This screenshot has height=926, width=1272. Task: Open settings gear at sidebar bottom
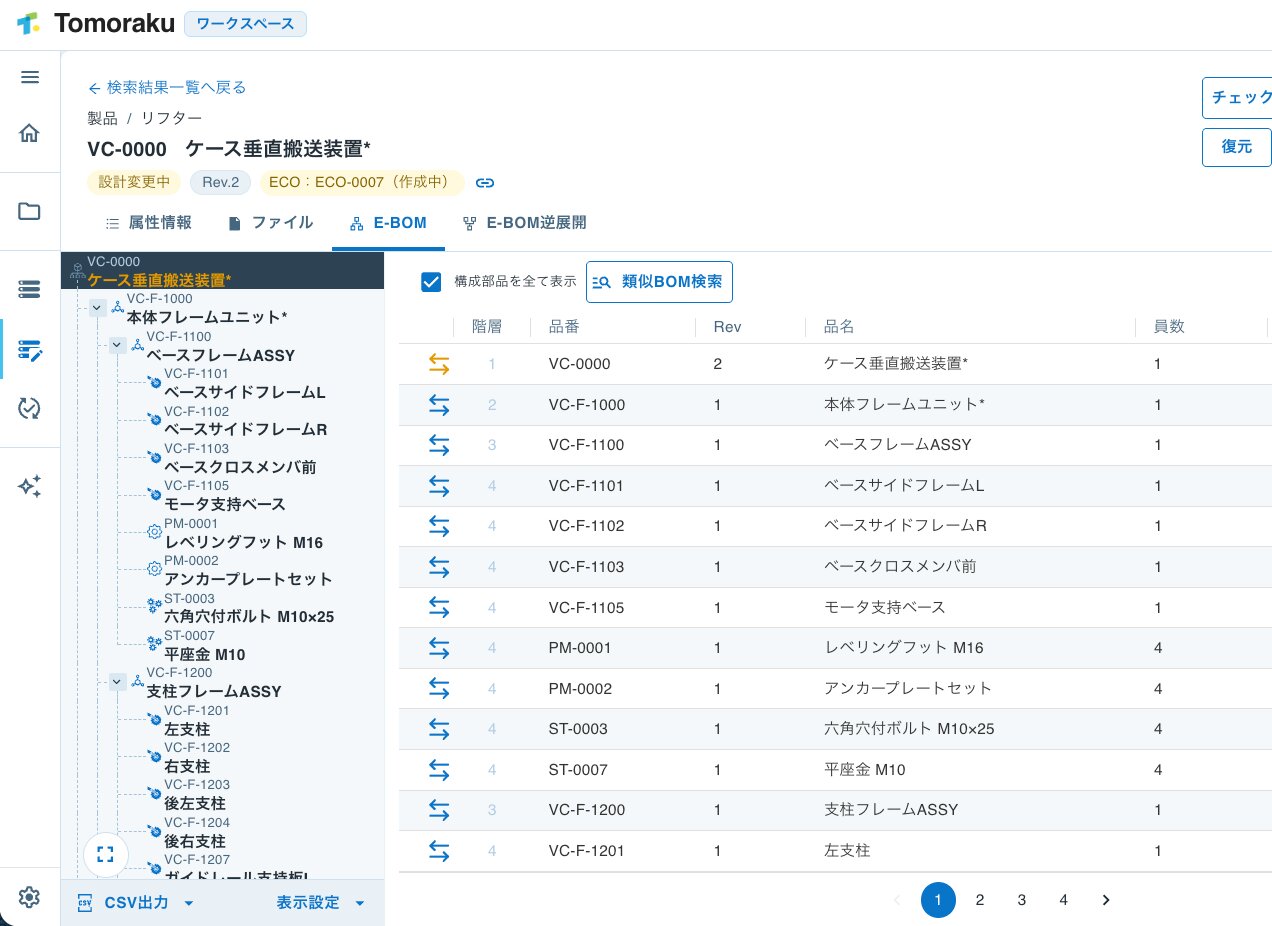[x=30, y=897]
